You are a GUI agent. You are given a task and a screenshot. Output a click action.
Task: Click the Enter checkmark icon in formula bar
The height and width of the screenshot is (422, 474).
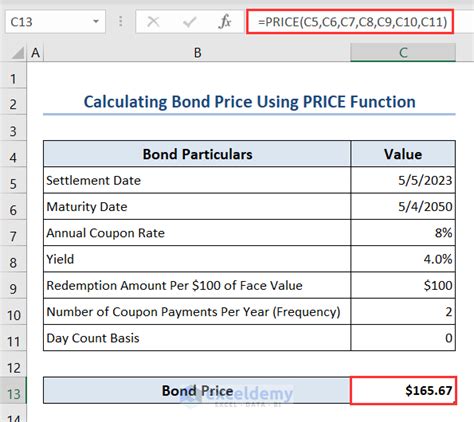pyautogui.click(x=189, y=22)
